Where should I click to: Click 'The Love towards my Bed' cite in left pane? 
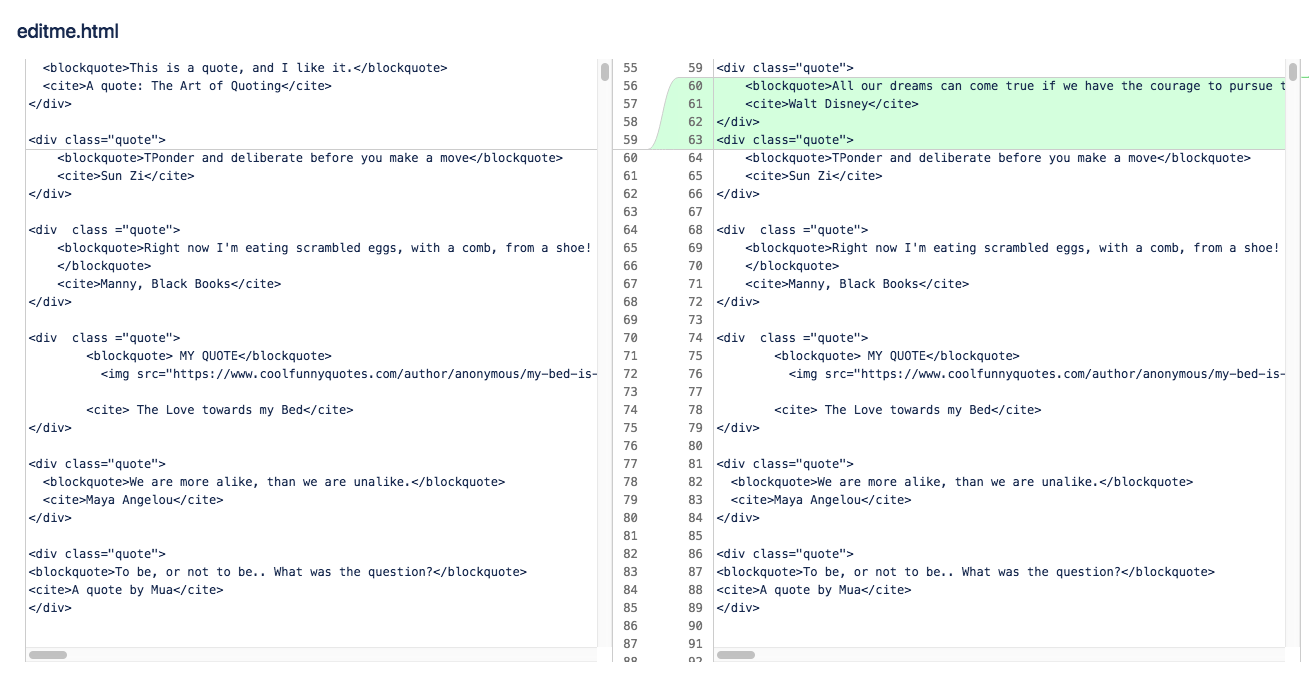coord(220,410)
